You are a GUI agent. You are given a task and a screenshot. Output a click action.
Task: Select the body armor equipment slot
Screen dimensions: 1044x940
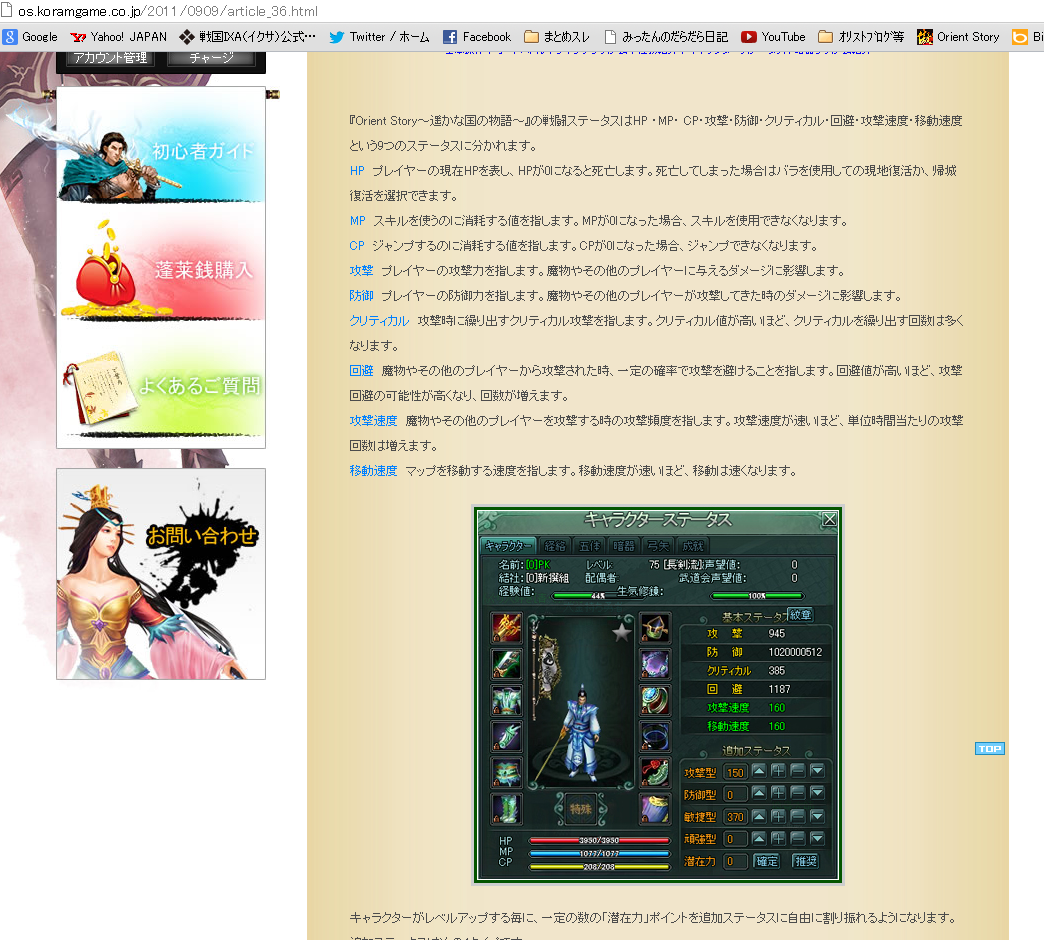point(507,700)
